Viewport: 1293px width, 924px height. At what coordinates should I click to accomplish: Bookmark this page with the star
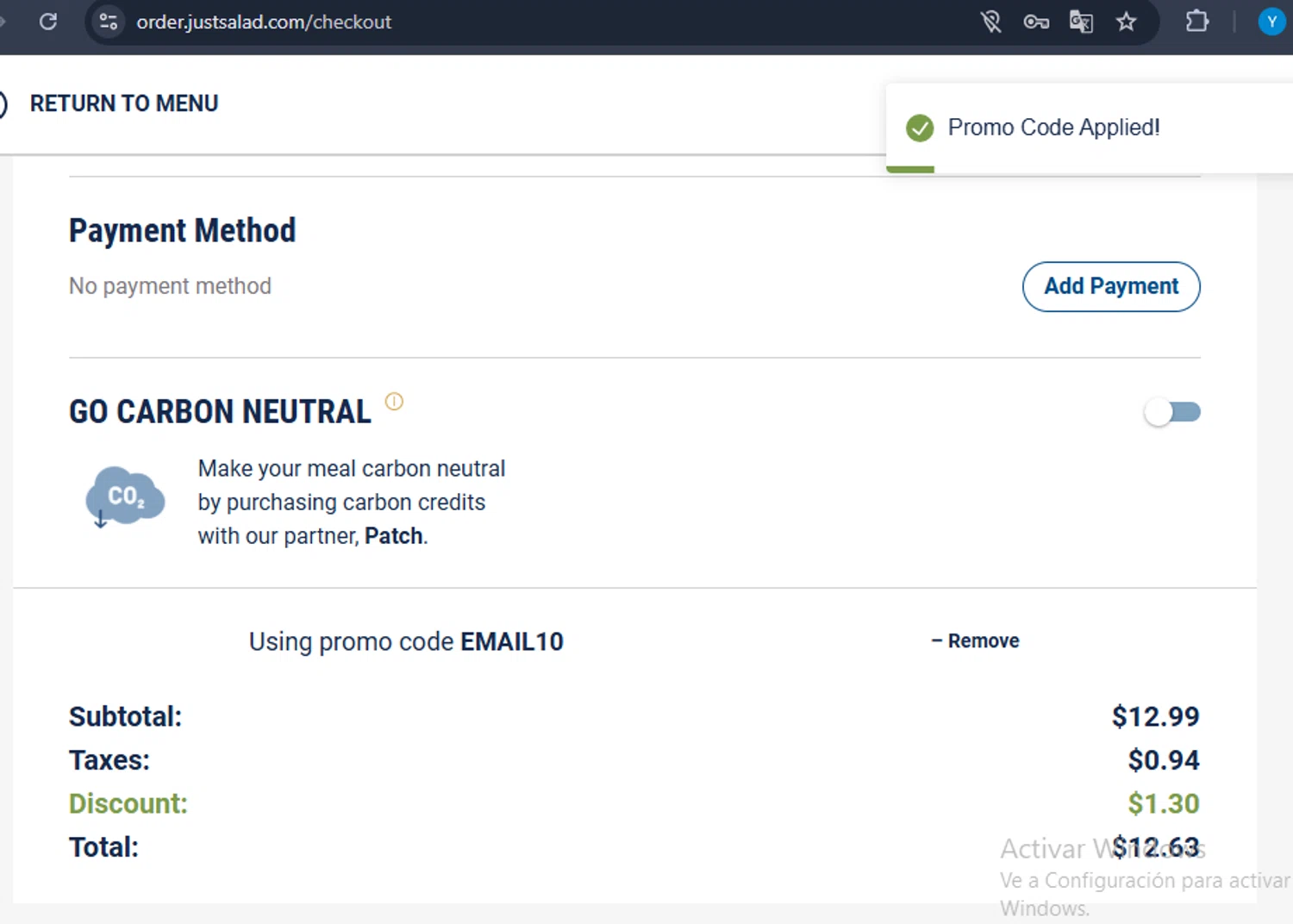[x=1126, y=22]
